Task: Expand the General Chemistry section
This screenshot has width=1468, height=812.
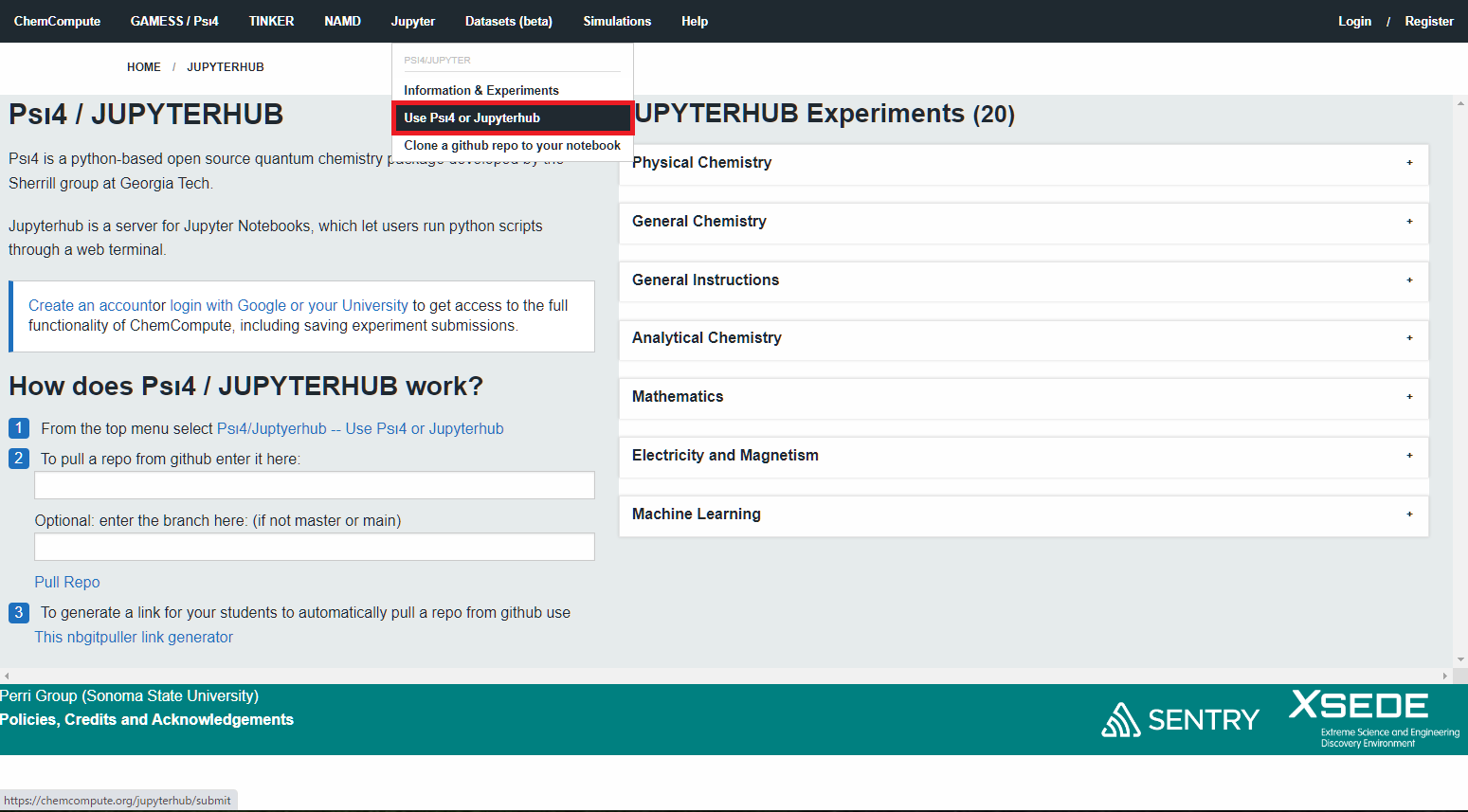Action: tap(1024, 222)
